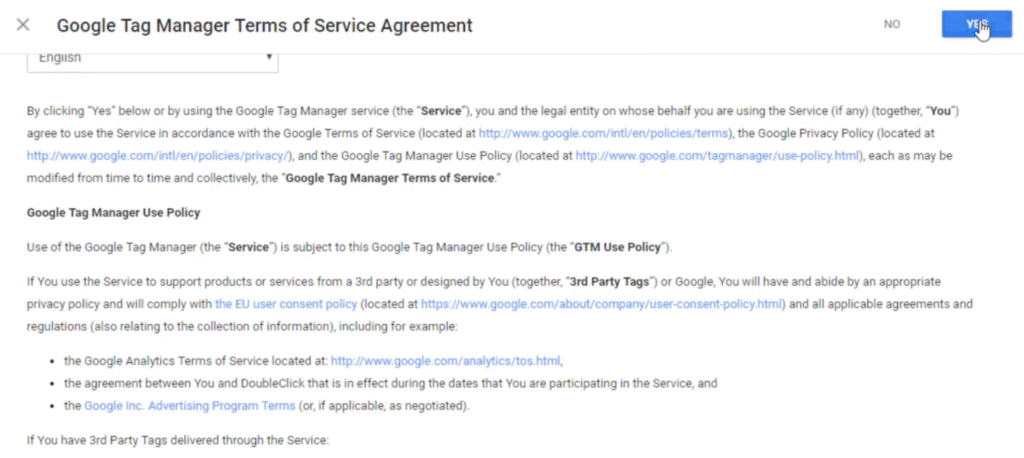
Task: Open the Google Analytics tos.html link
Action: pyautogui.click(x=445, y=361)
